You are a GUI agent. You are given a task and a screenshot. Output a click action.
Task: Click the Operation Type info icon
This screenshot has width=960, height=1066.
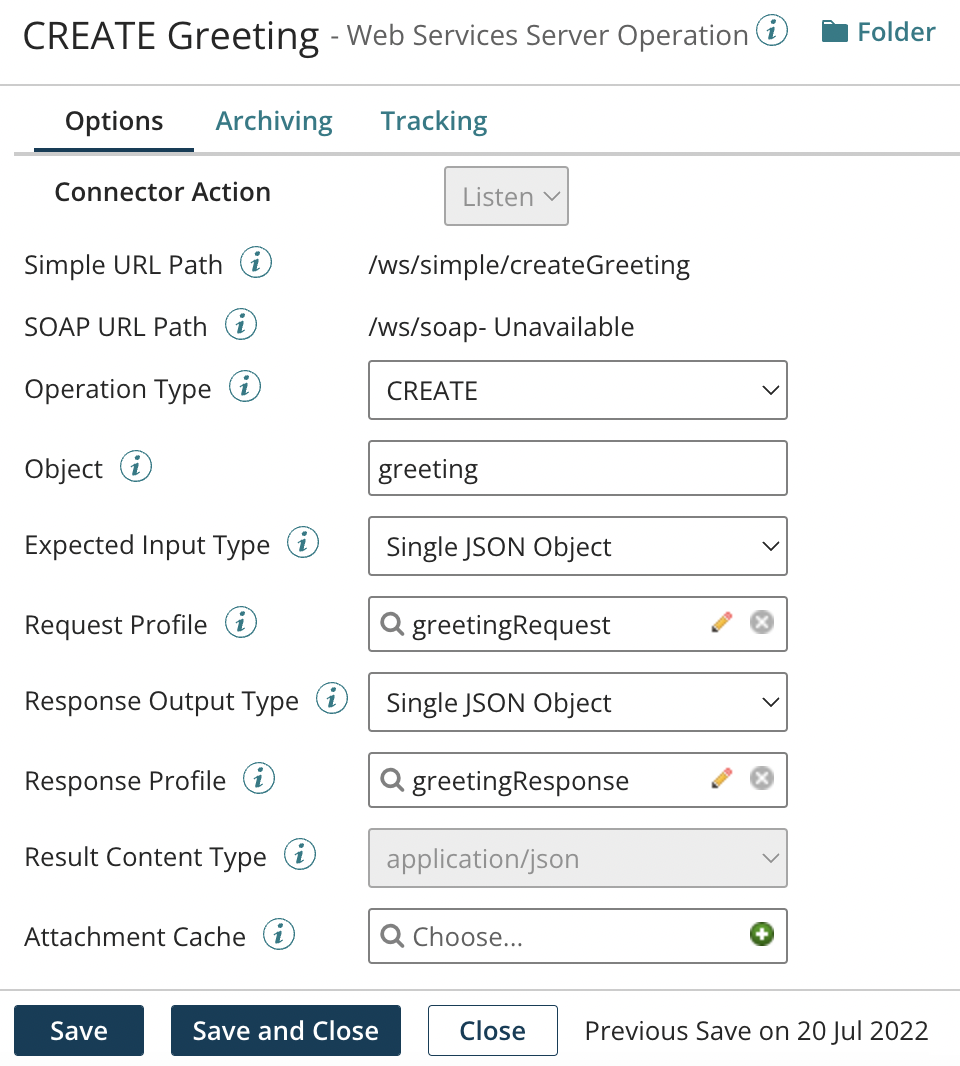(x=244, y=386)
